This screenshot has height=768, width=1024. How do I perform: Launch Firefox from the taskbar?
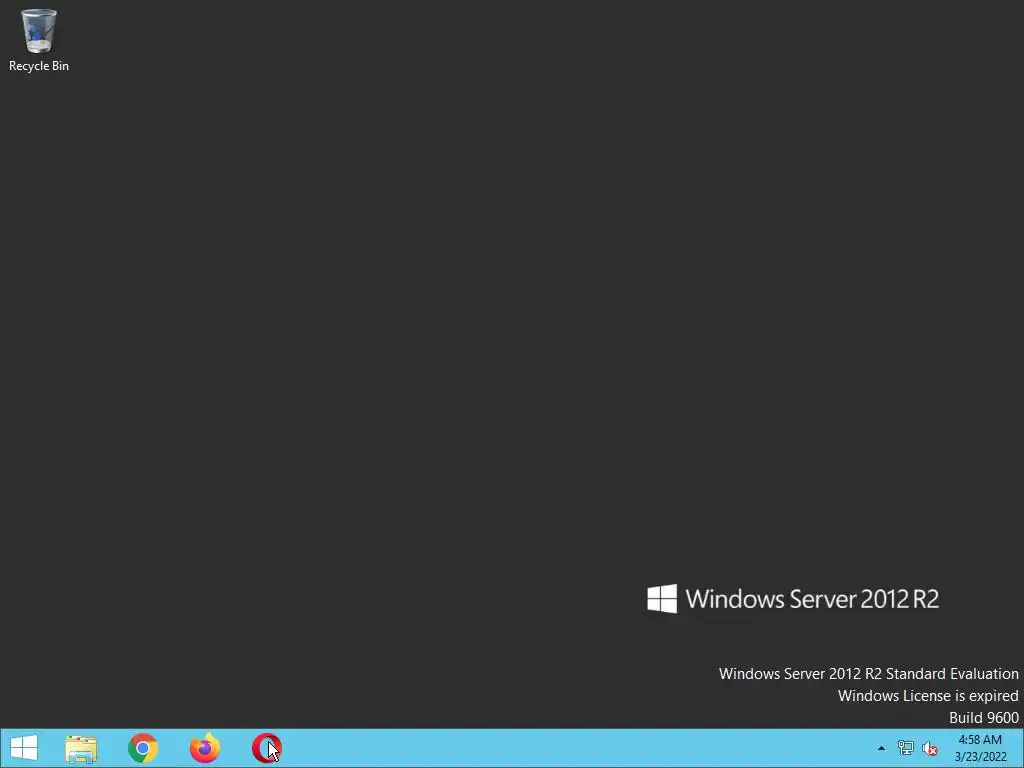[x=204, y=748]
